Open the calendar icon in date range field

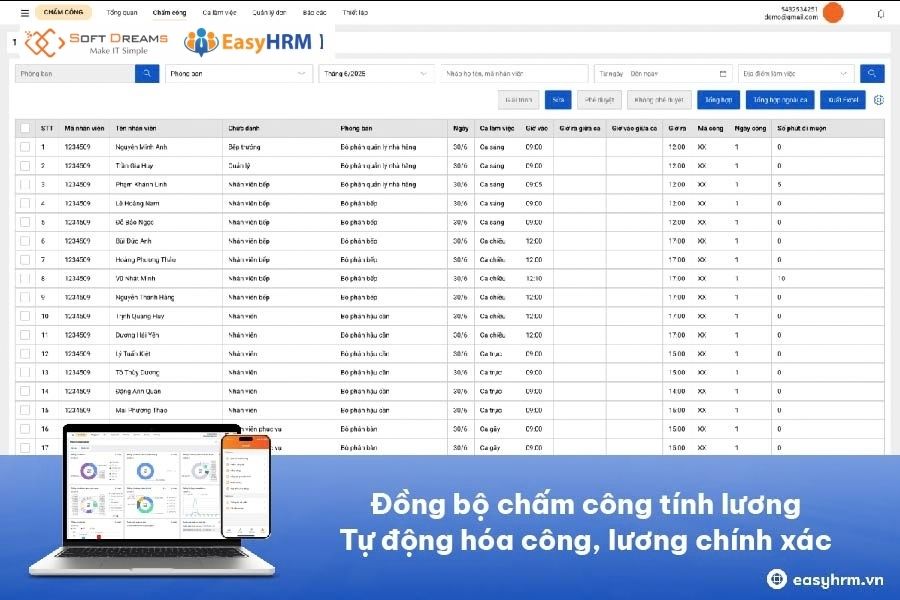(723, 74)
